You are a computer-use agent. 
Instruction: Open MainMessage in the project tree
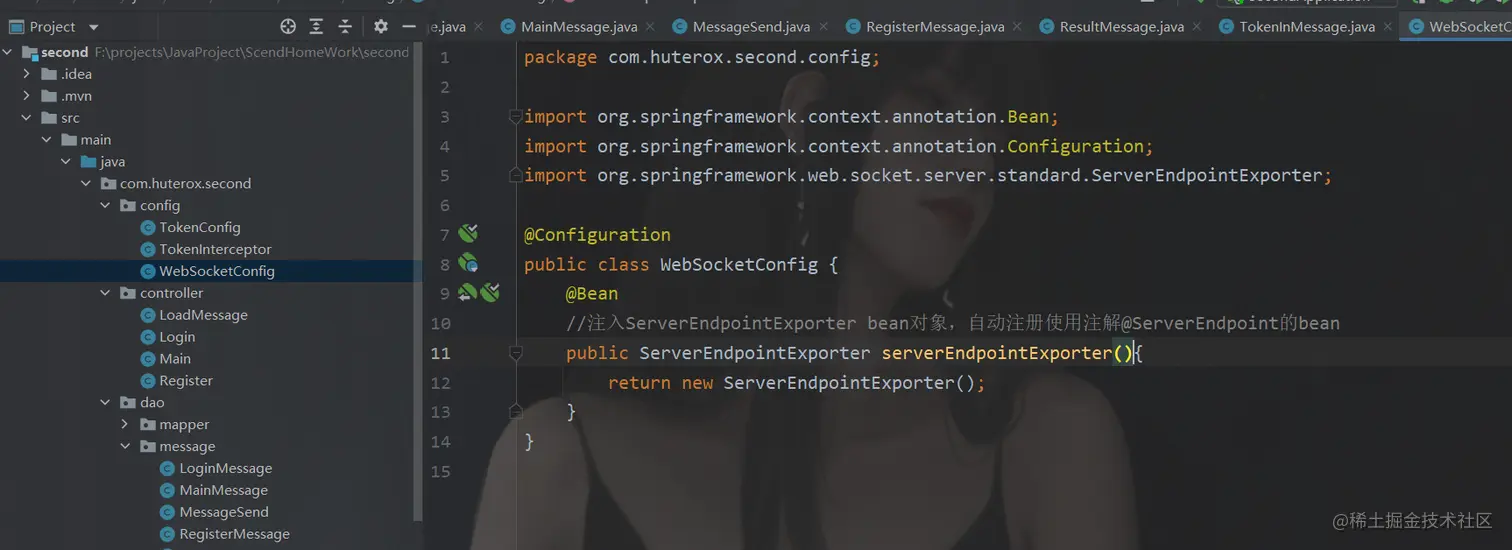223,490
